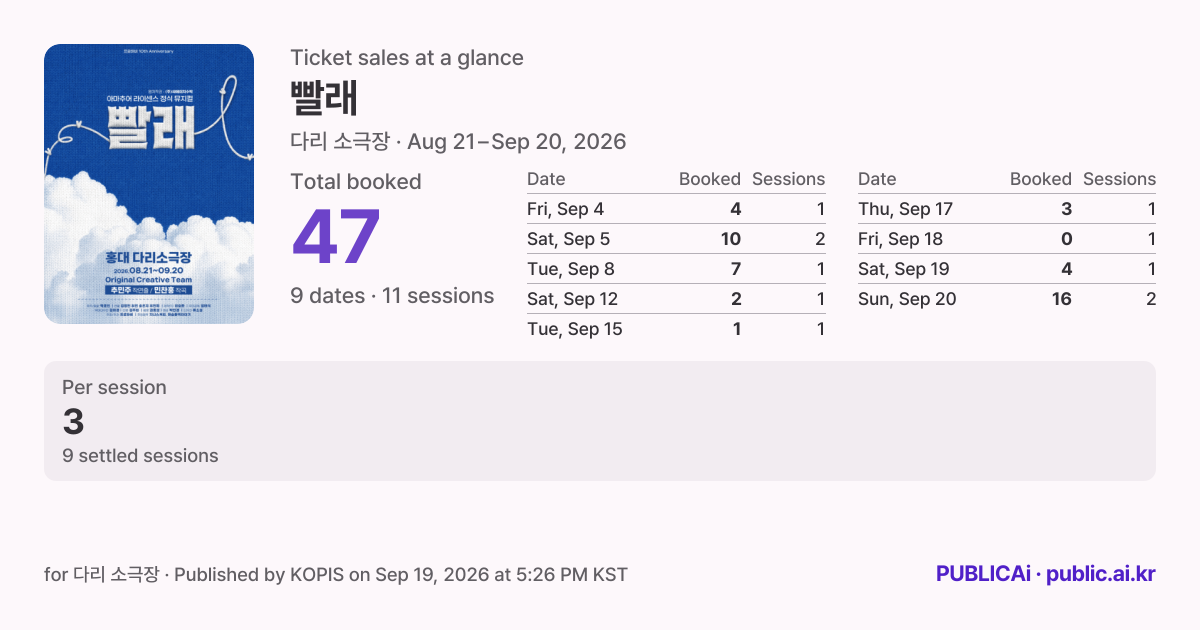Click the left table Booked column header
Image resolution: width=1200 pixels, height=630 pixels.
pos(710,179)
